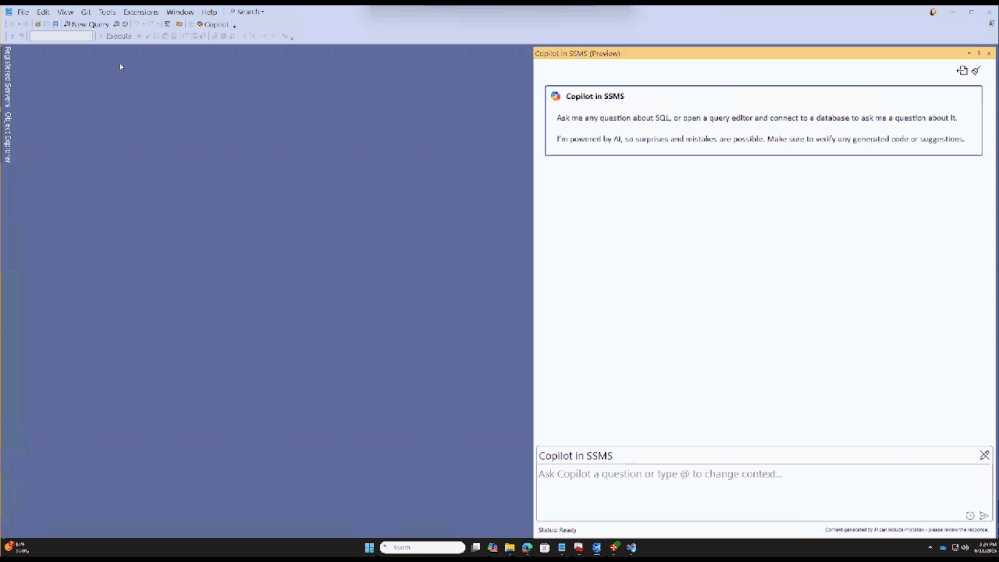Click the Status: Ready text
The image size is (999, 562).
tap(557, 530)
